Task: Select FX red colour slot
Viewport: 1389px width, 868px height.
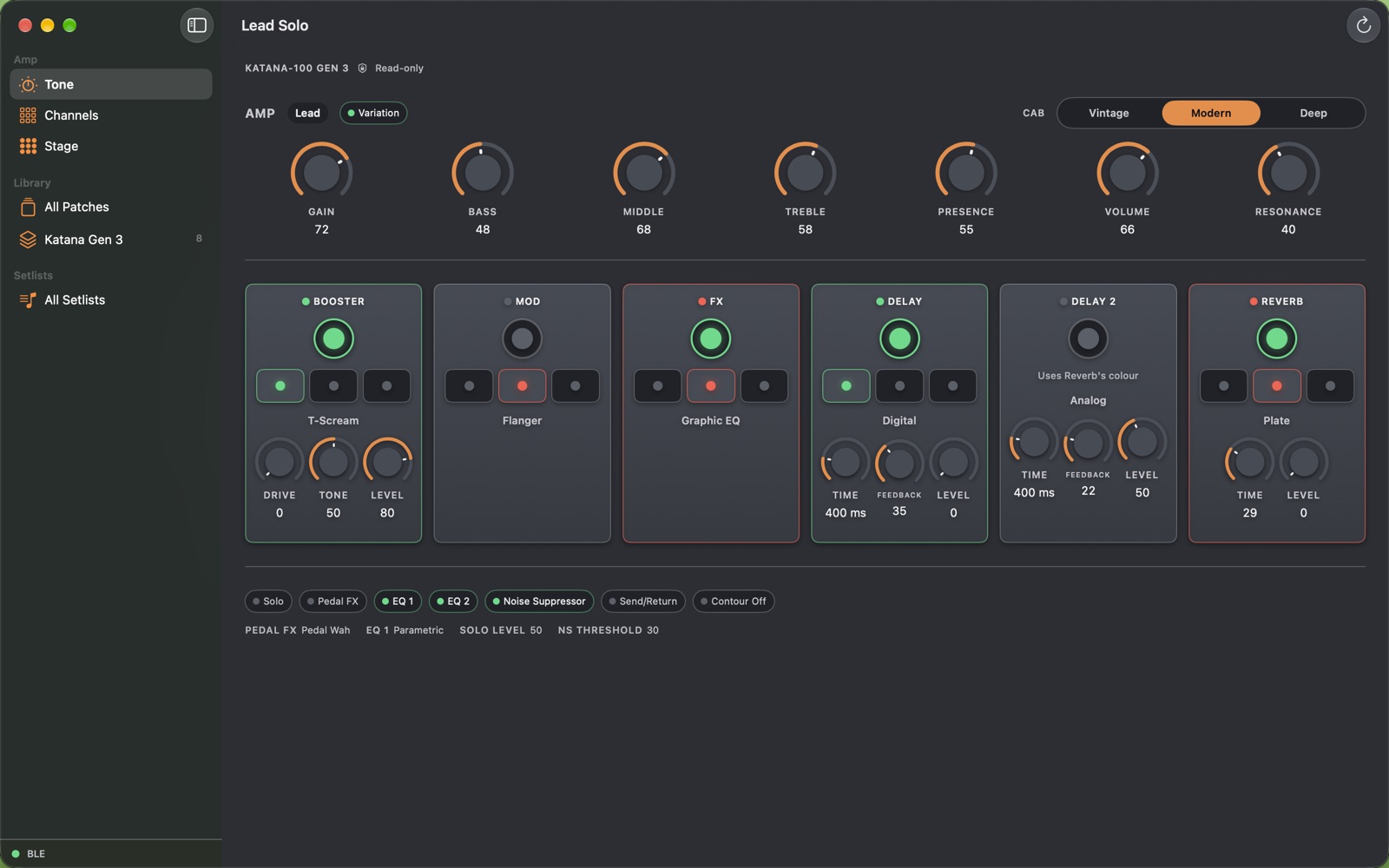Action: click(x=711, y=386)
